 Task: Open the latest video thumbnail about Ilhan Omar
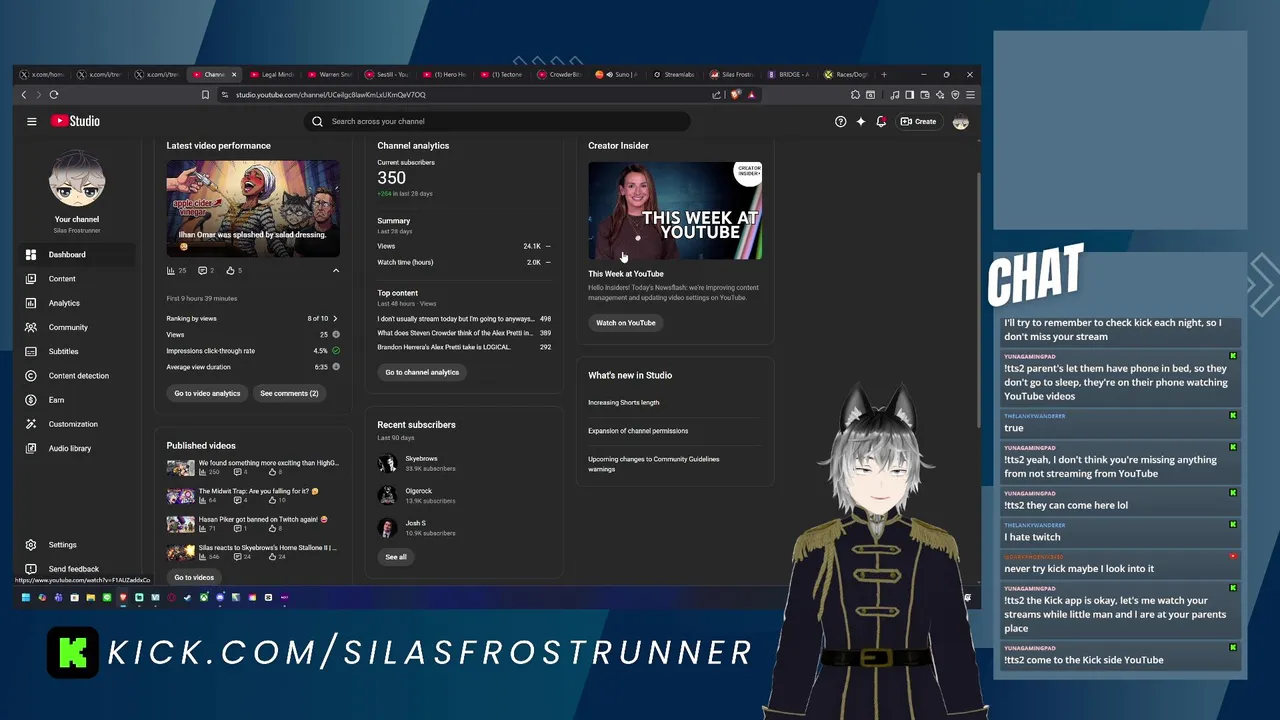pyautogui.click(x=253, y=209)
